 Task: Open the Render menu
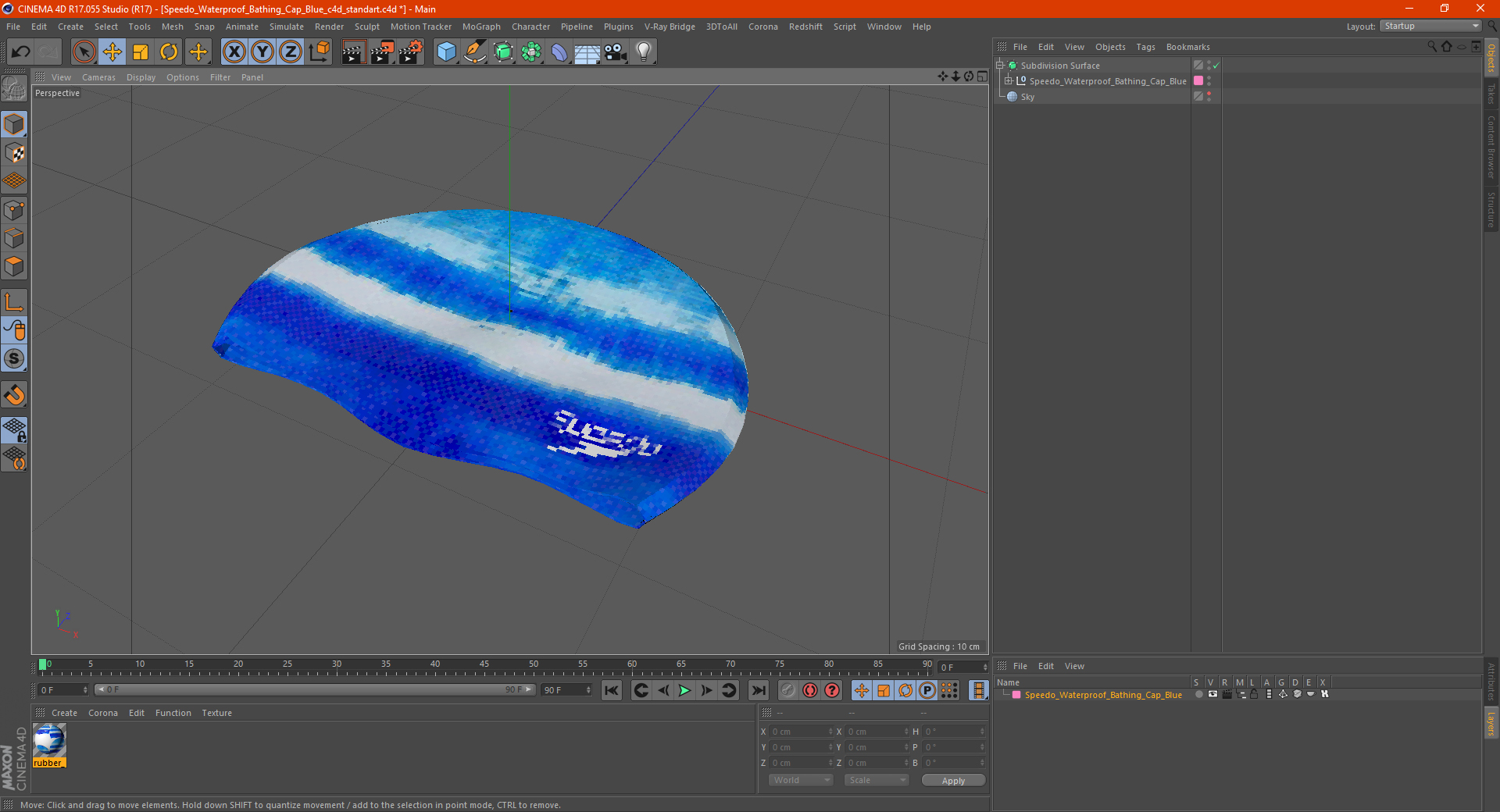[329, 27]
